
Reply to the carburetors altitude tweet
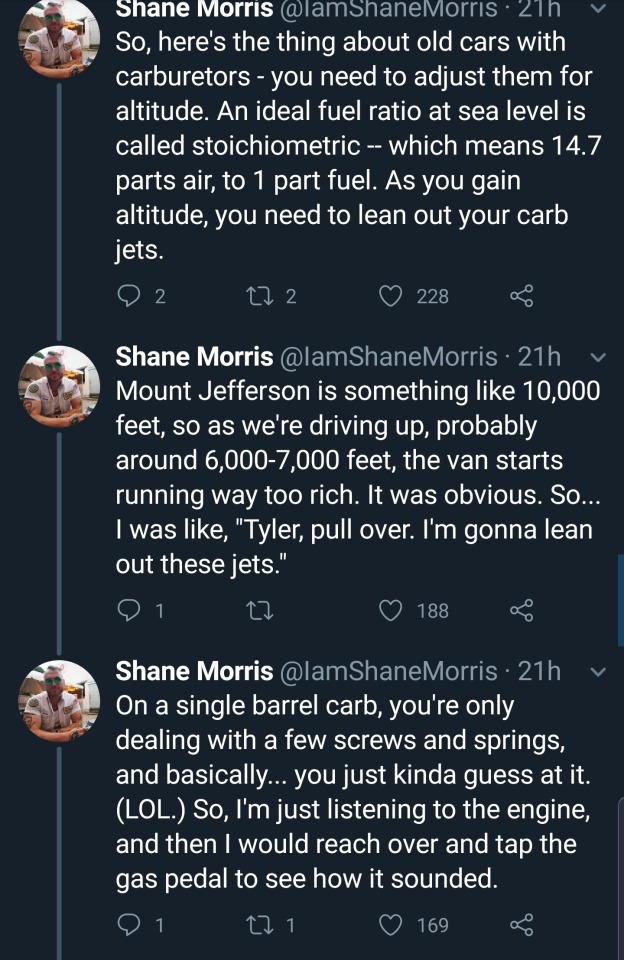coord(131,296)
